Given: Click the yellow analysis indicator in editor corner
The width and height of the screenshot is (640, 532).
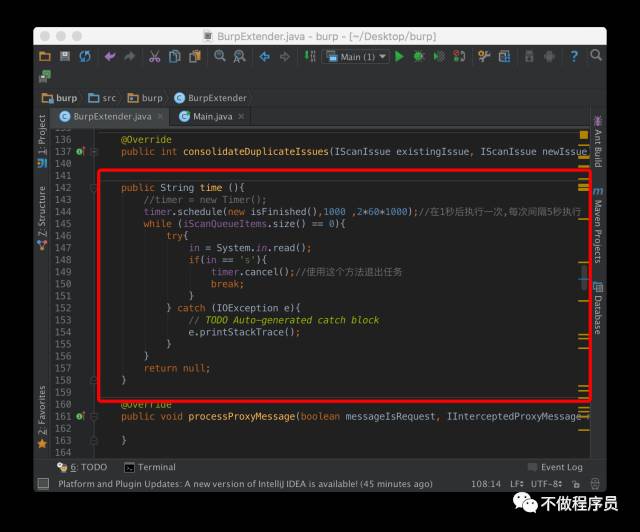Looking at the screenshot, I should click(584, 135).
